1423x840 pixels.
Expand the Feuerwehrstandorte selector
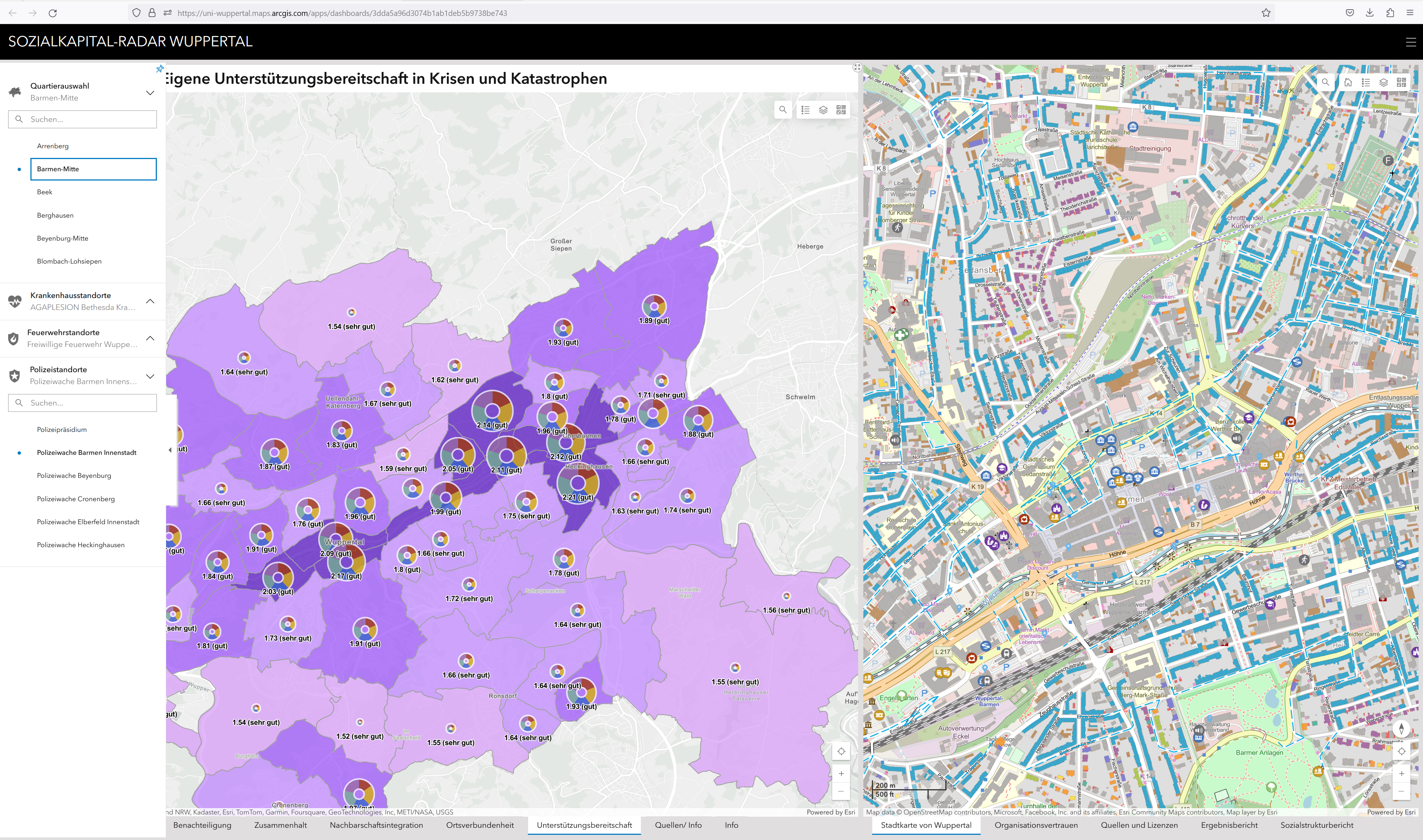point(150,338)
